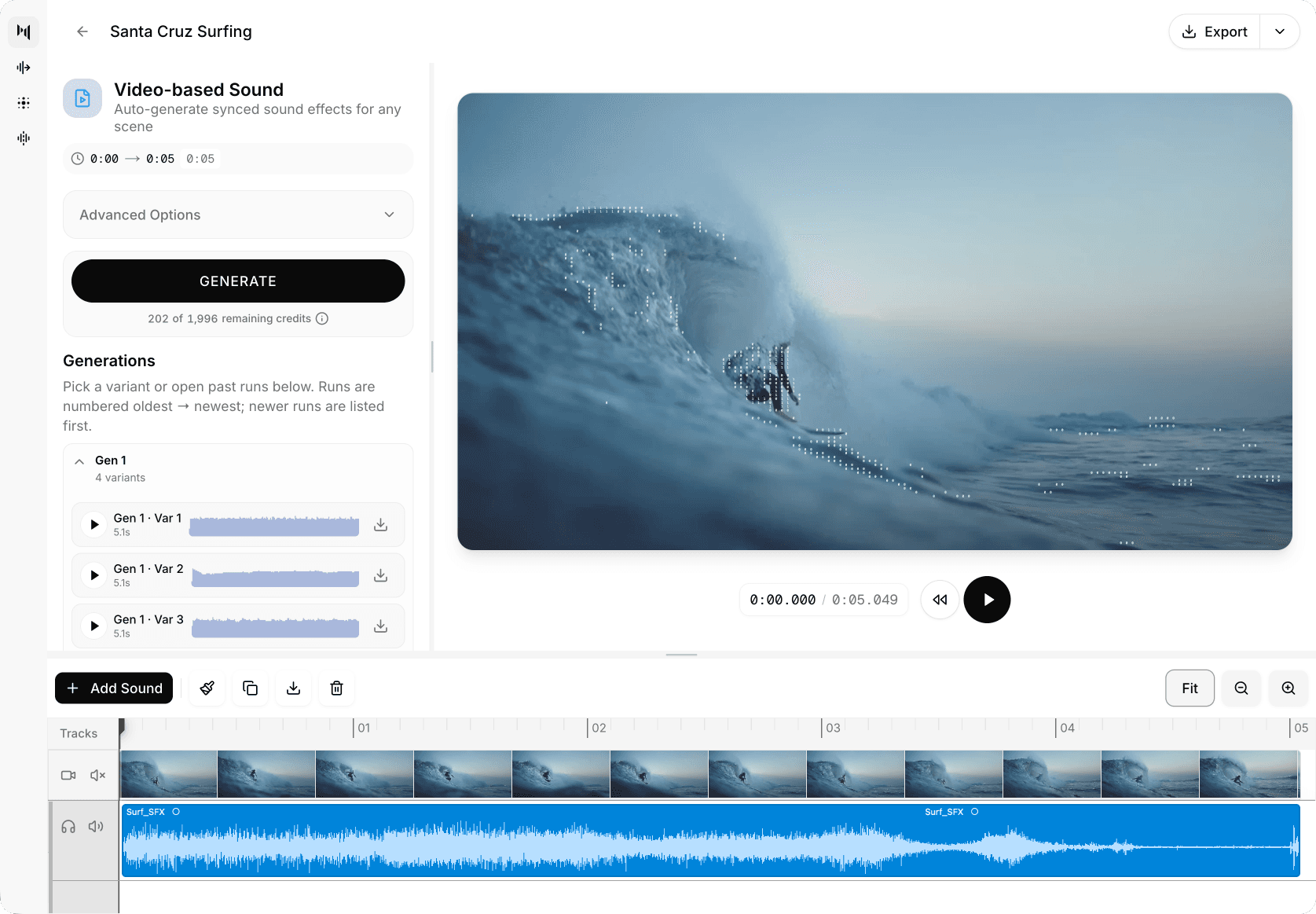Image resolution: width=1316 pixels, height=914 pixels.
Task: Select the first Surf_SFX clip label
Action: 145,812
